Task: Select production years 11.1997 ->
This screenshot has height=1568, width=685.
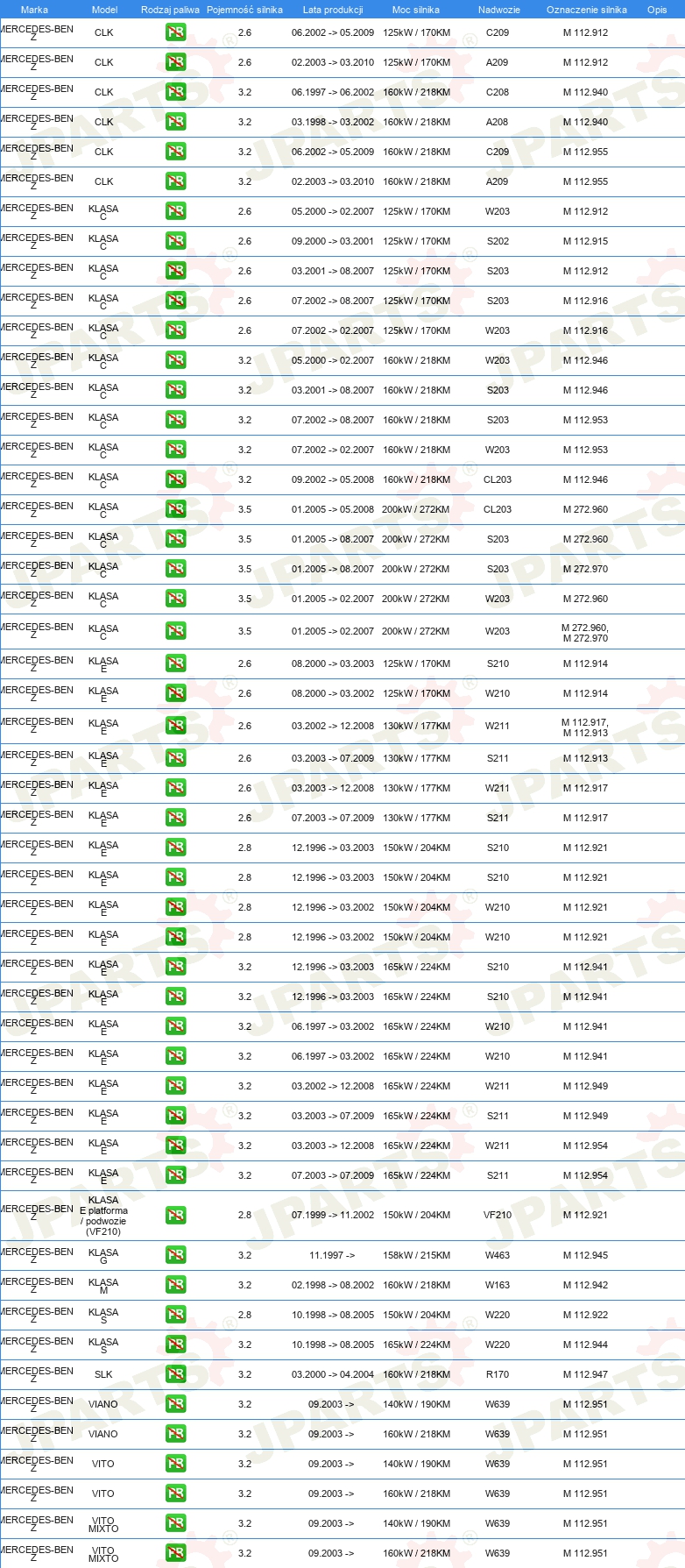Action: click(x=332, y=1255)
